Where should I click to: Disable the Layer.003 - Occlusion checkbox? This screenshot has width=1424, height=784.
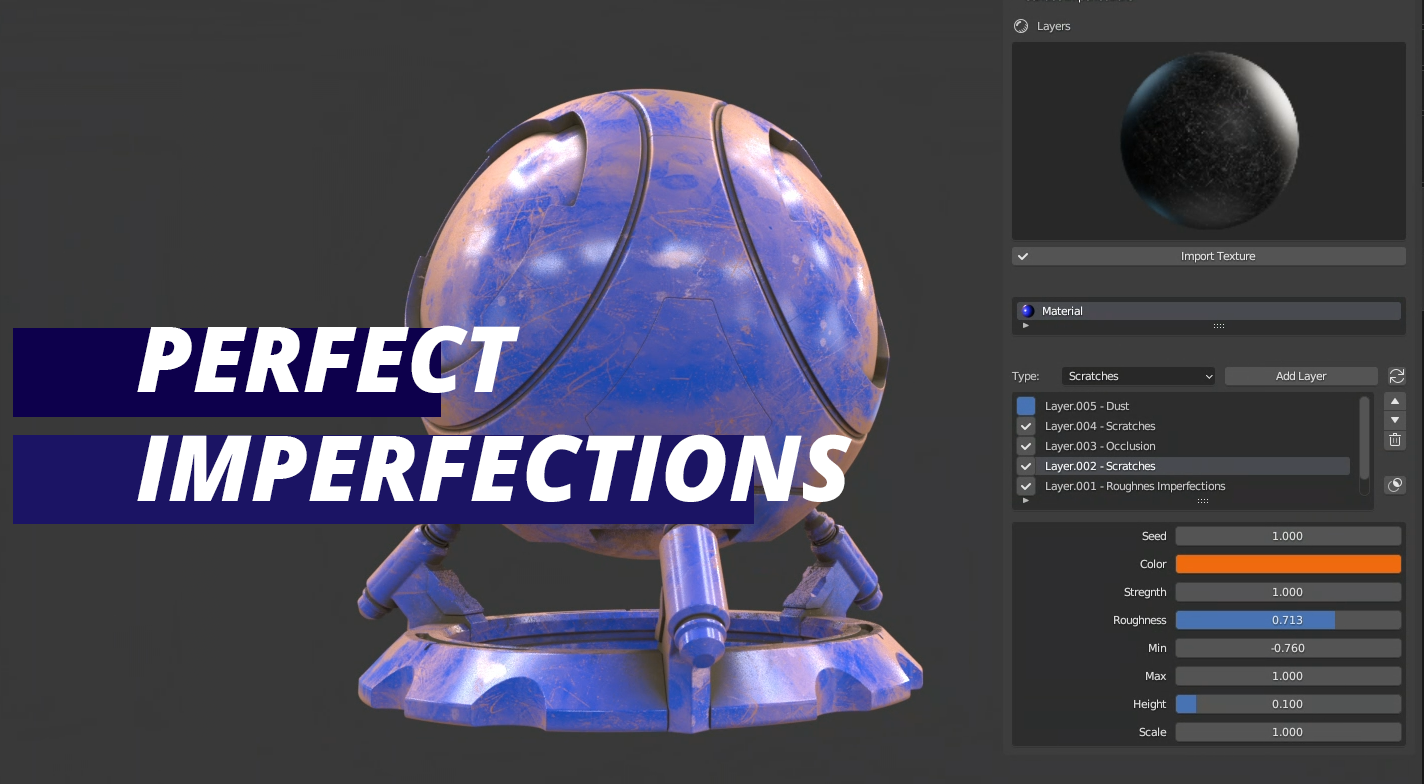(1025, 445)
